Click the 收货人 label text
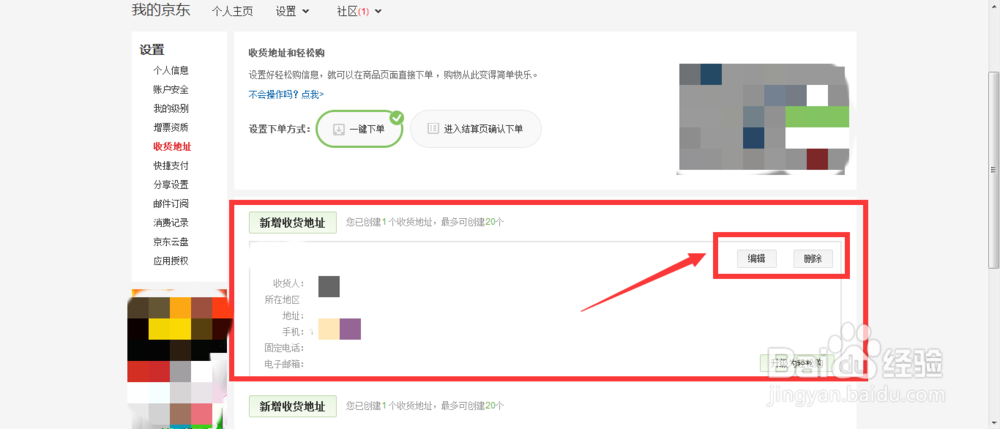Screen dimensions: 1000x429 click(x=289, y=283)
